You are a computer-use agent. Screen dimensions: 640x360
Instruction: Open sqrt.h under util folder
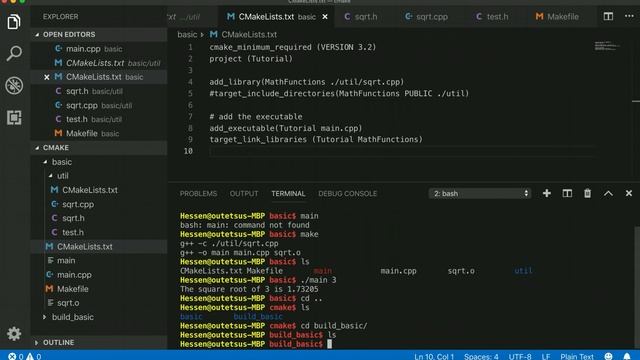99,218
